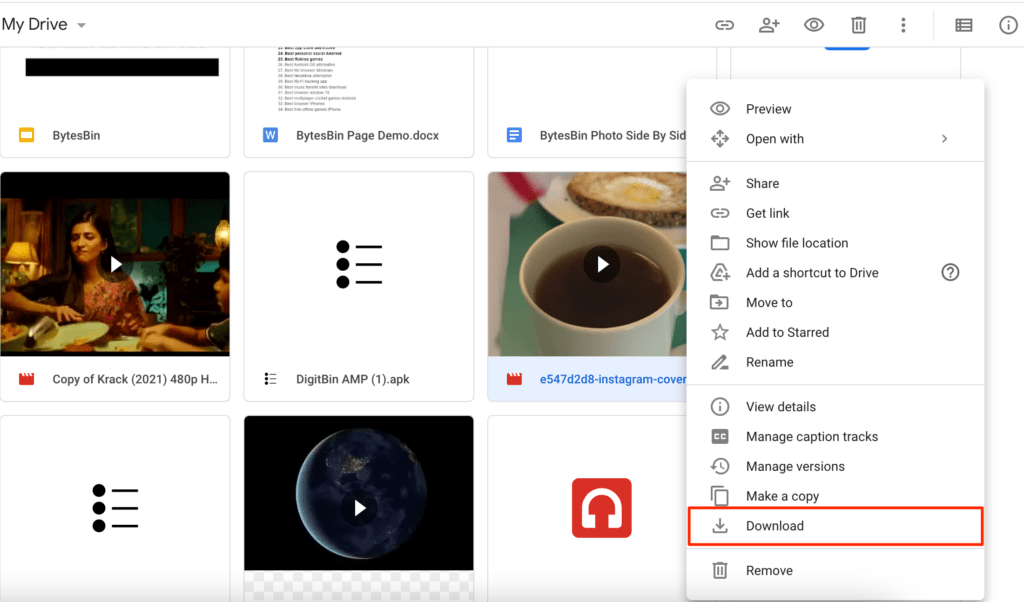1024x602 pixels.
Task: Preview the file using the eye toolbar icon
Action: point(813,25)
